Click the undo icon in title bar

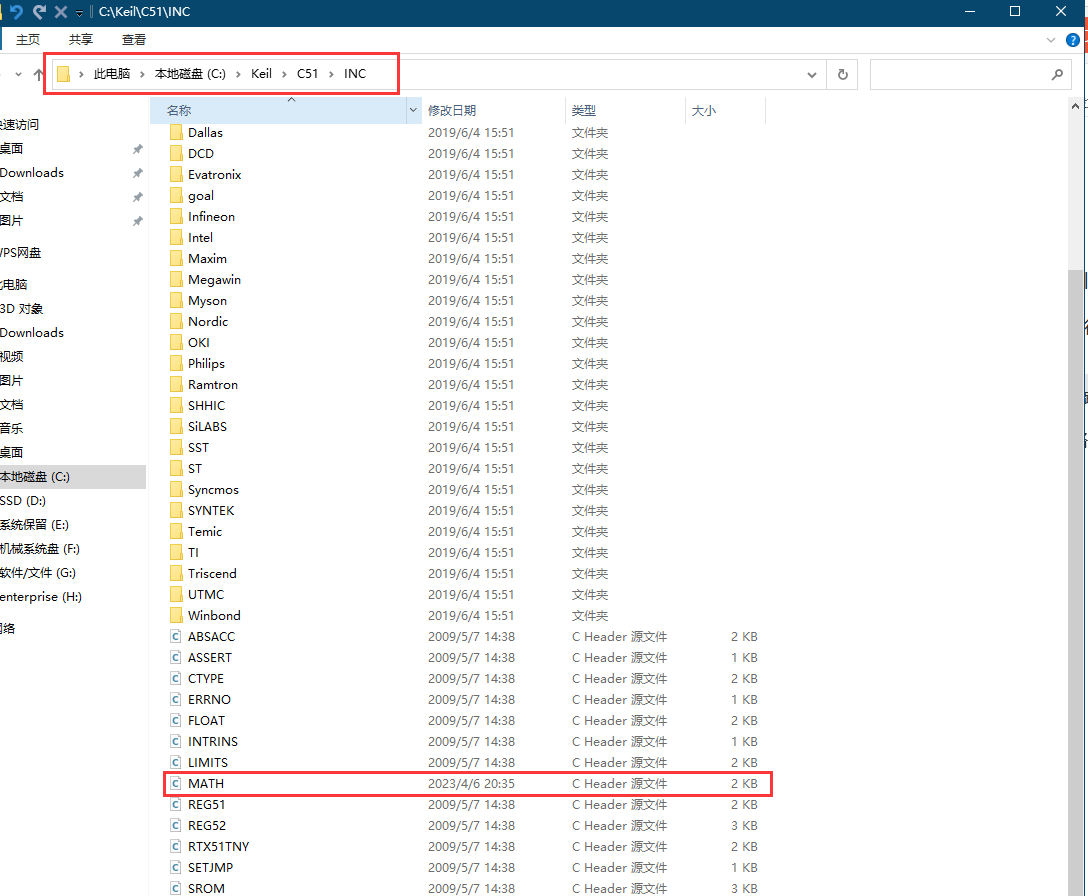16,12
